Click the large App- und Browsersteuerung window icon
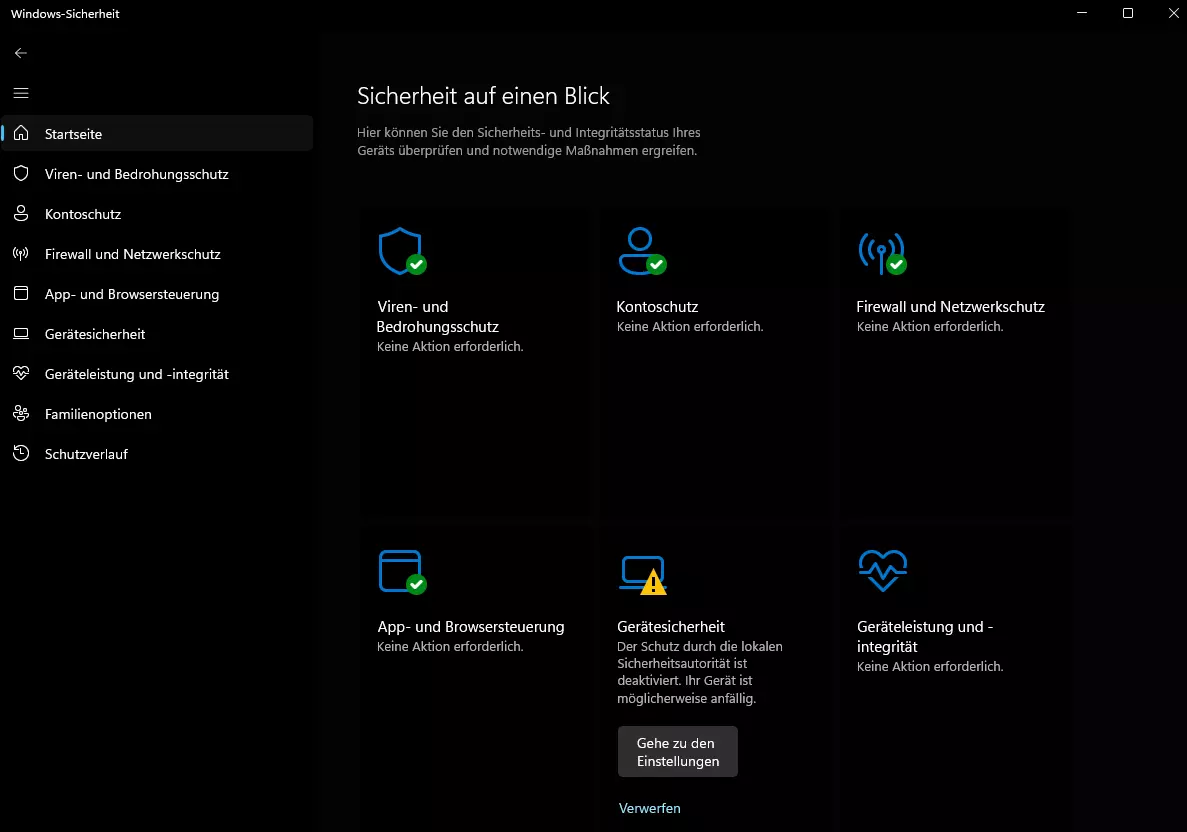Image resolution: width=1187 pixels, height=832 pixels. pos(402,572)
